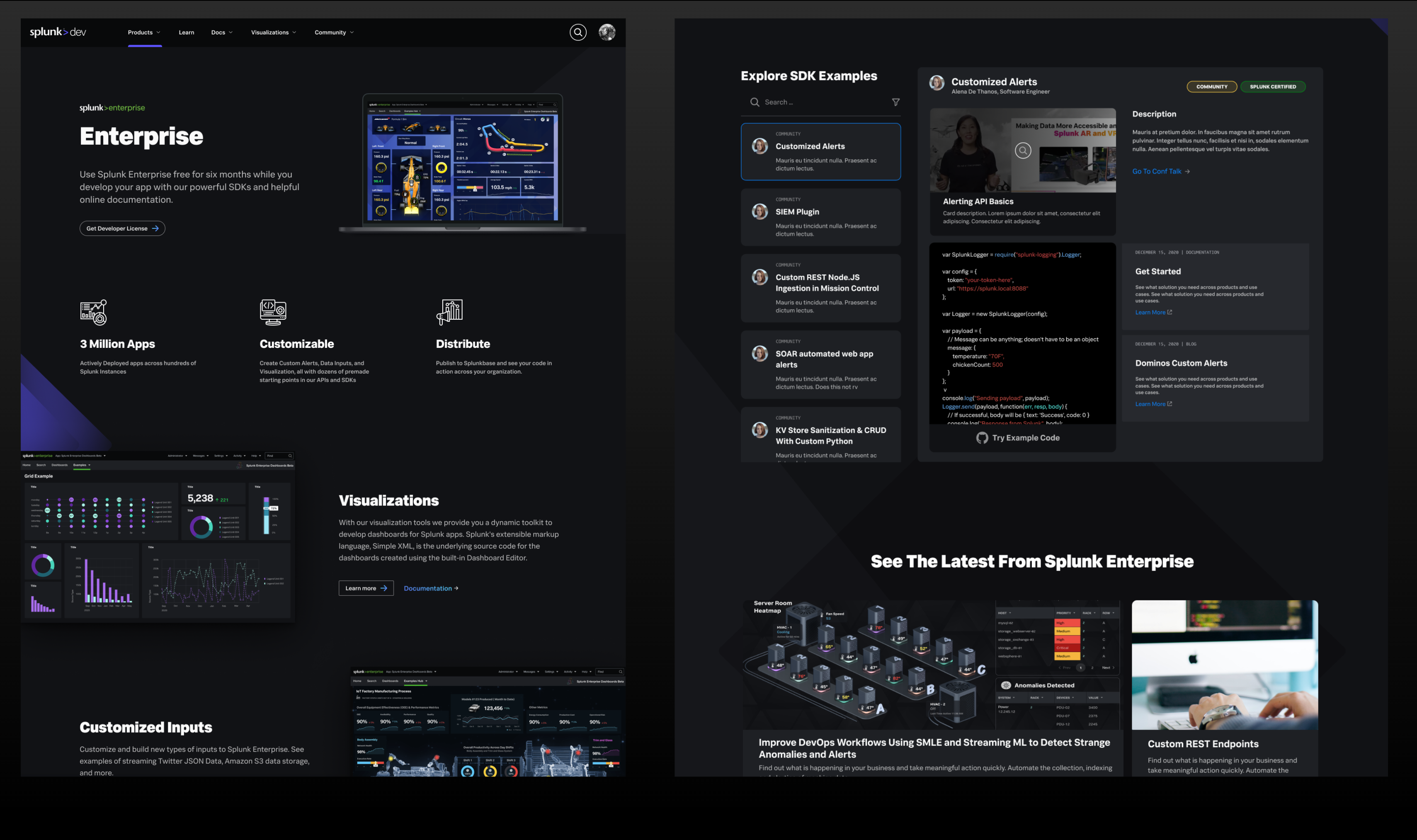
Task: Click the Learn more button under Visualizations
Action: click(366, 588)
